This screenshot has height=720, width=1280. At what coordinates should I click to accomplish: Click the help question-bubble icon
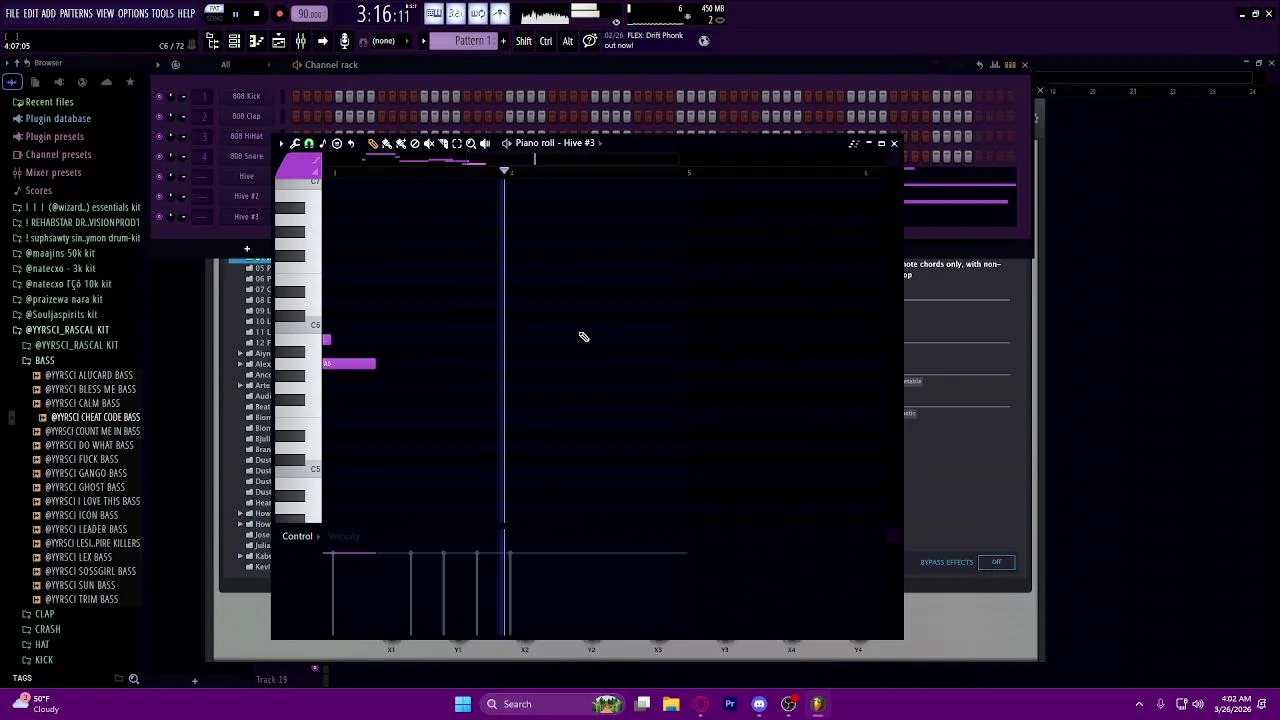pos(590,41)
